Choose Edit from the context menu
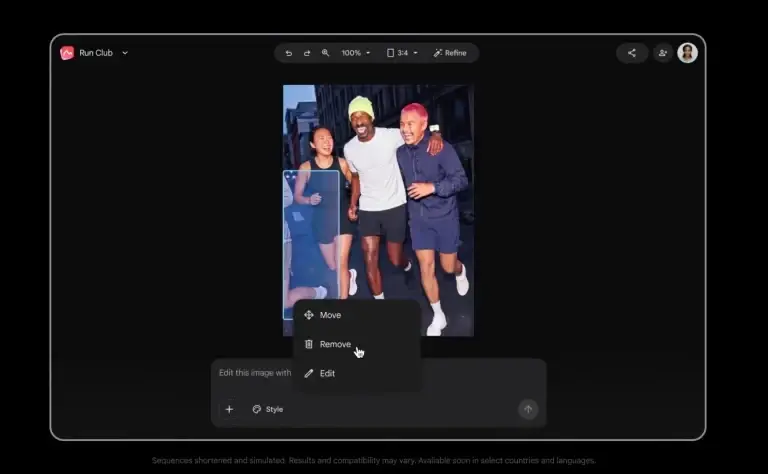Image resolution: width=768 pixels, height=474 pixels. 358,374
